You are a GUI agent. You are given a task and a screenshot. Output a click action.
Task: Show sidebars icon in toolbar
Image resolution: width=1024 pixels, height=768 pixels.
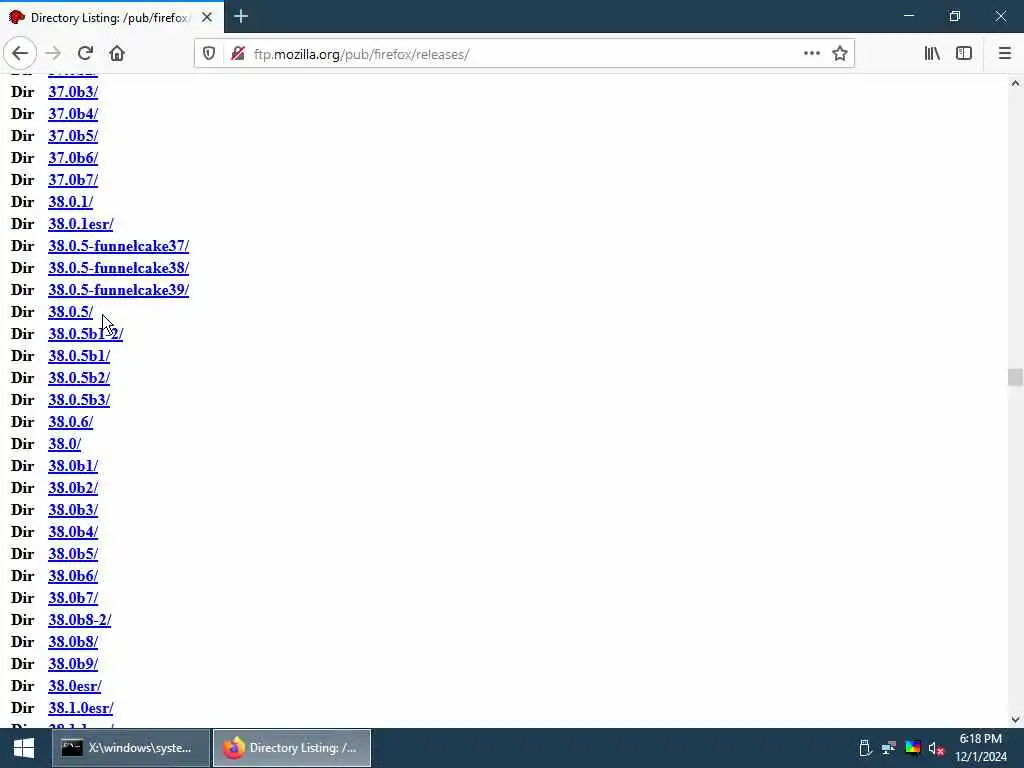click(x=964, y=54)
